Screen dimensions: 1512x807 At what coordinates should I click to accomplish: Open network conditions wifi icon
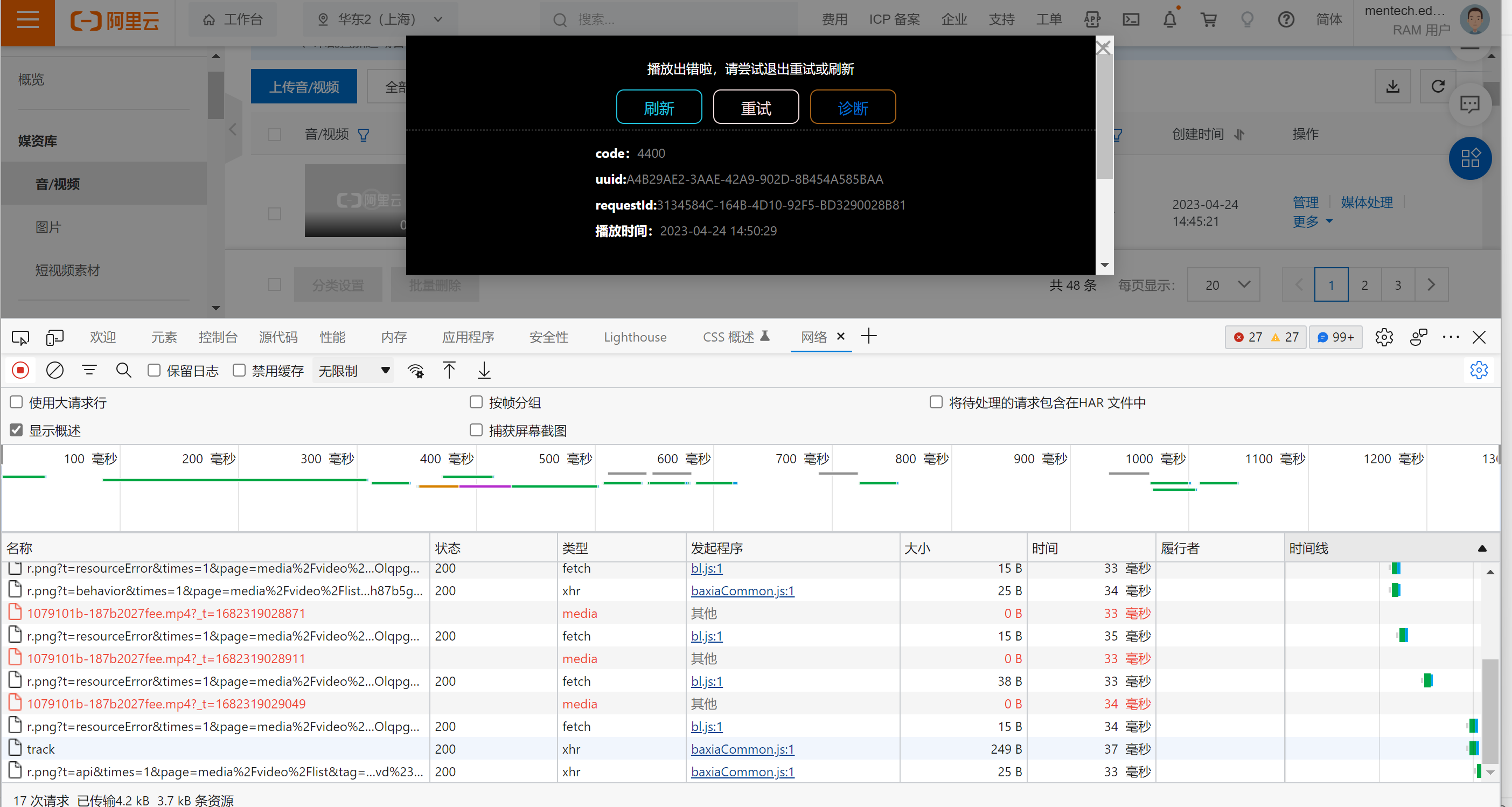point(415,370)
